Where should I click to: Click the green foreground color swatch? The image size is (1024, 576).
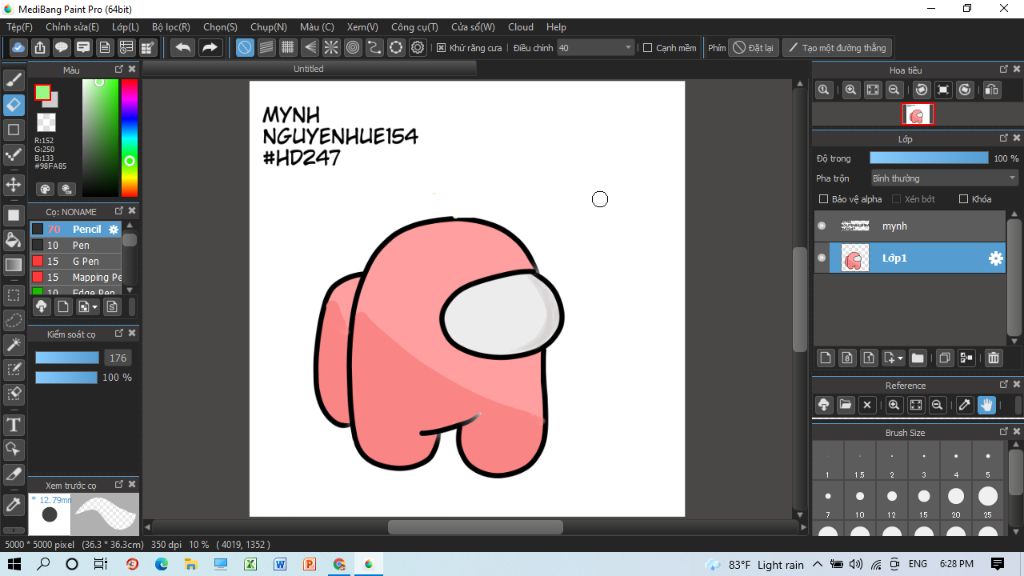[42, 93]
